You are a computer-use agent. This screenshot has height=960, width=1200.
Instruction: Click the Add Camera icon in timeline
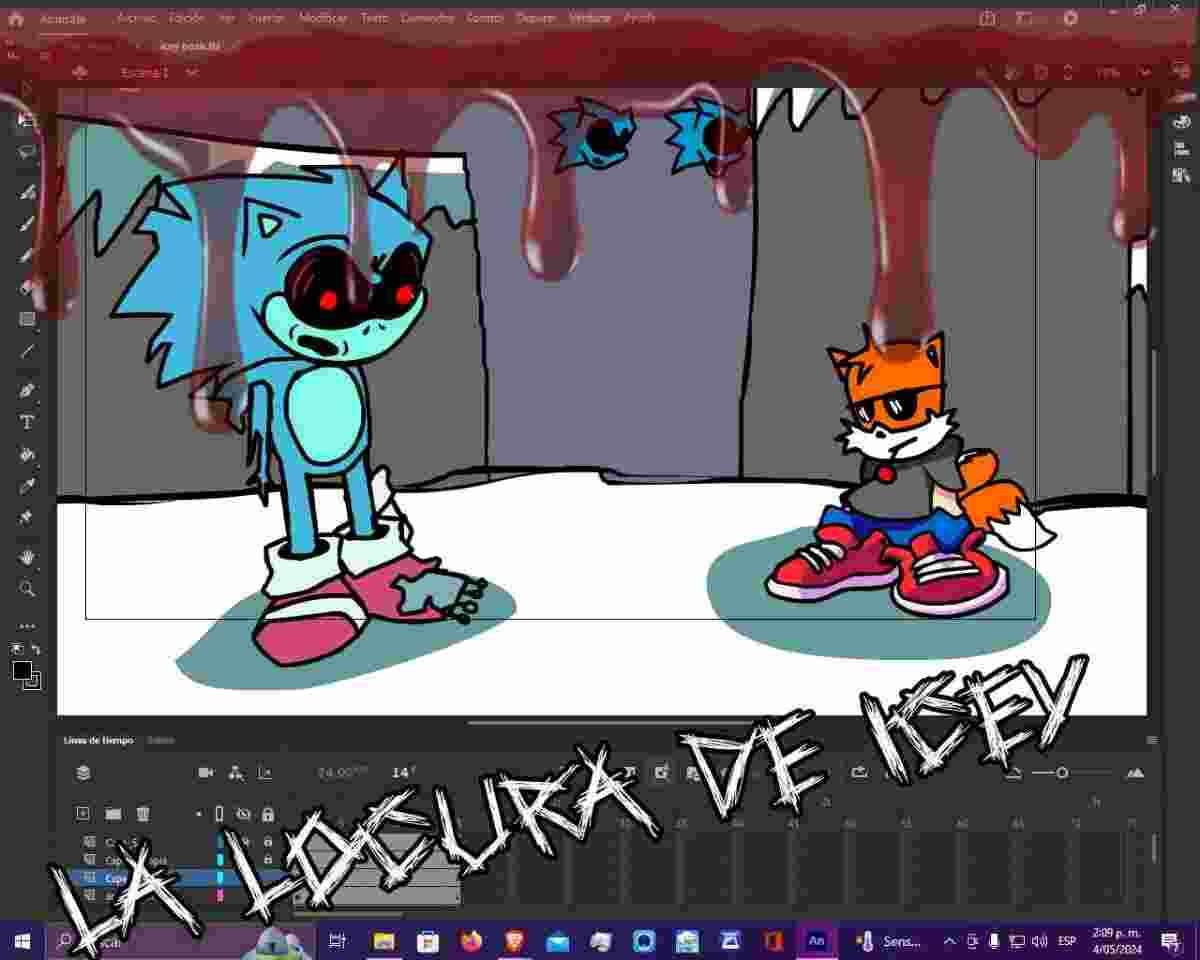[206, 772]
